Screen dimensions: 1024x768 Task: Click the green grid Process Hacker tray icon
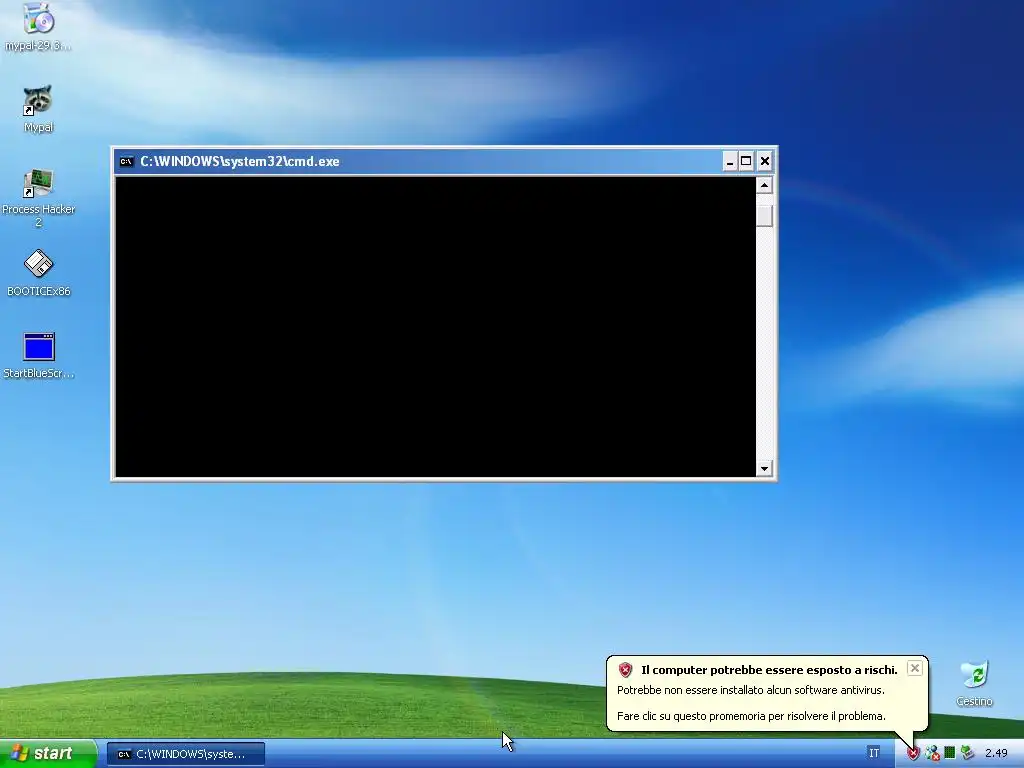coord(950,753)
